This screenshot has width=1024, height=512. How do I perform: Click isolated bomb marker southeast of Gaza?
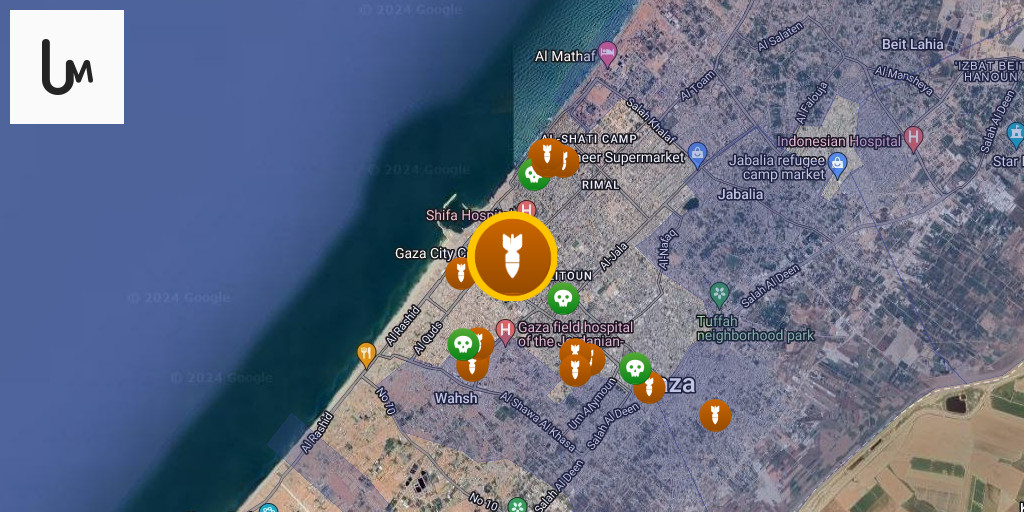click(715, 415)
